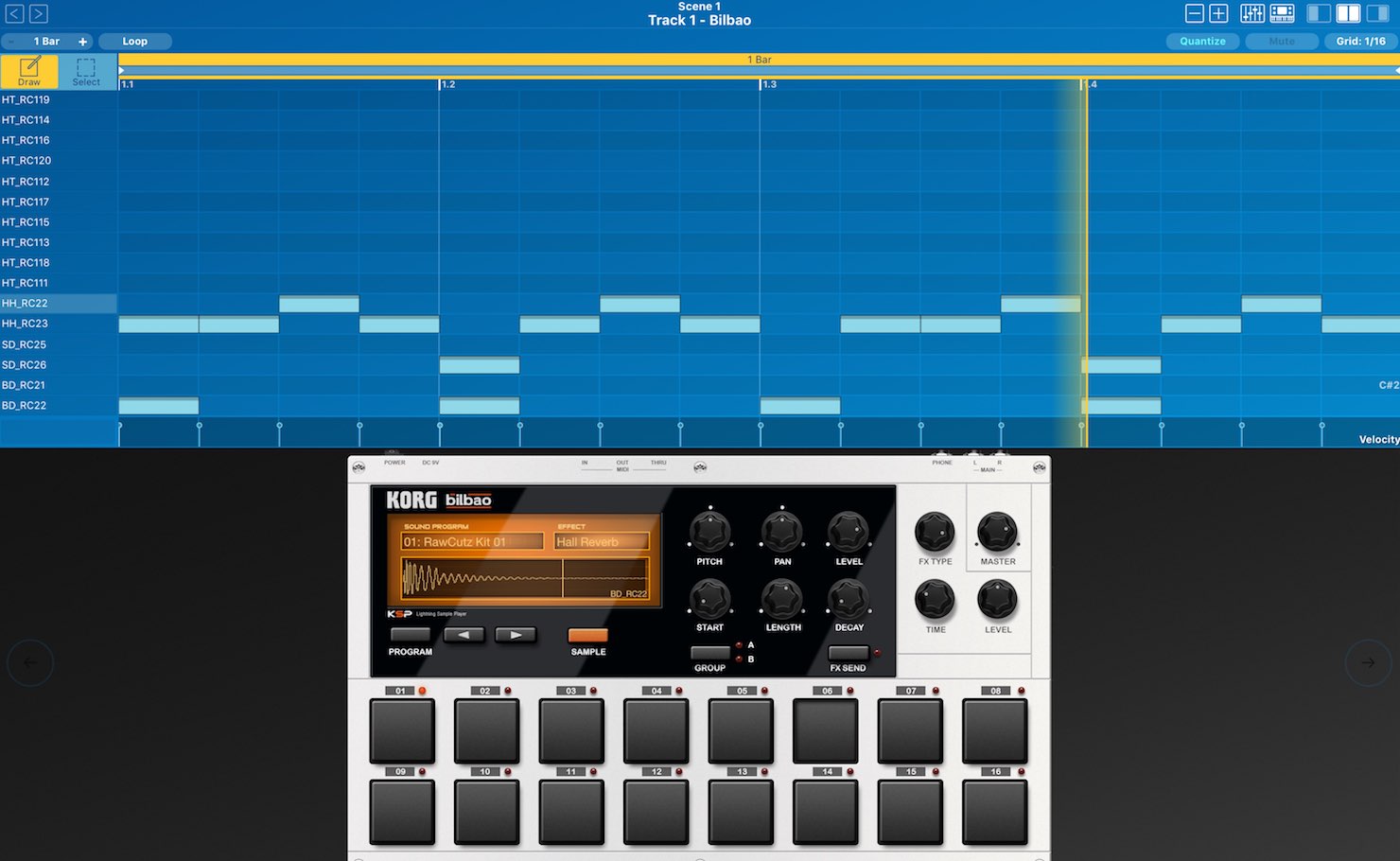
Task: Click the 1.3 beat marker in ruler
Action: 768,84
